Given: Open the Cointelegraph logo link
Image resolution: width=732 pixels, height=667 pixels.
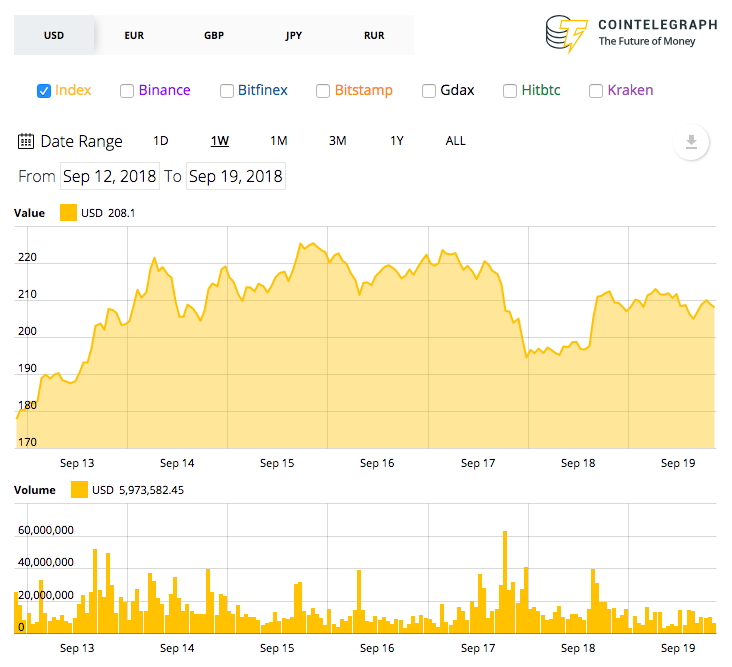Looking at the screenshot, I should tap(631, 34).
